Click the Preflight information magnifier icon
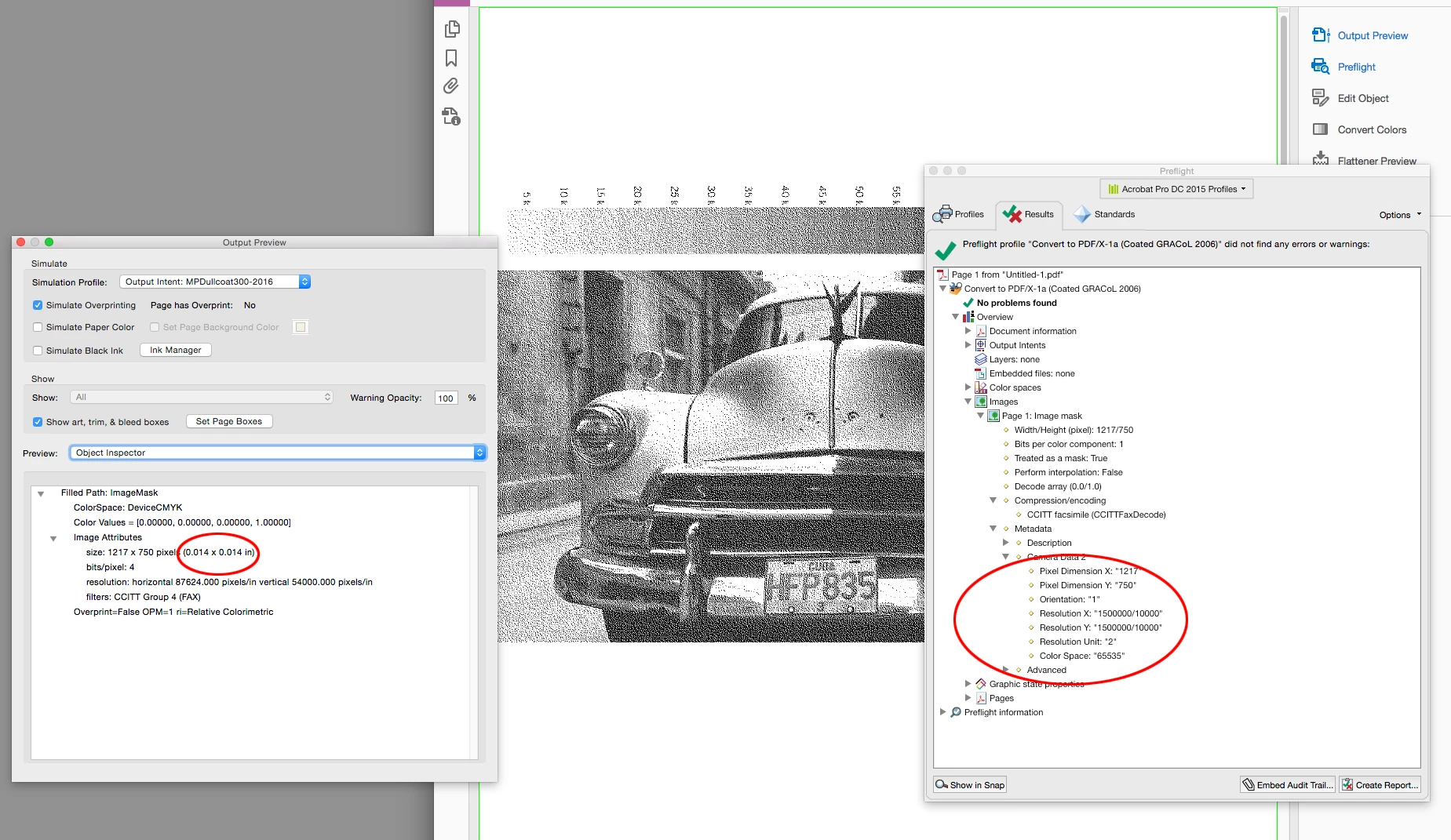The width and height of the screenshot is (1451, 840). pos(956,712)
